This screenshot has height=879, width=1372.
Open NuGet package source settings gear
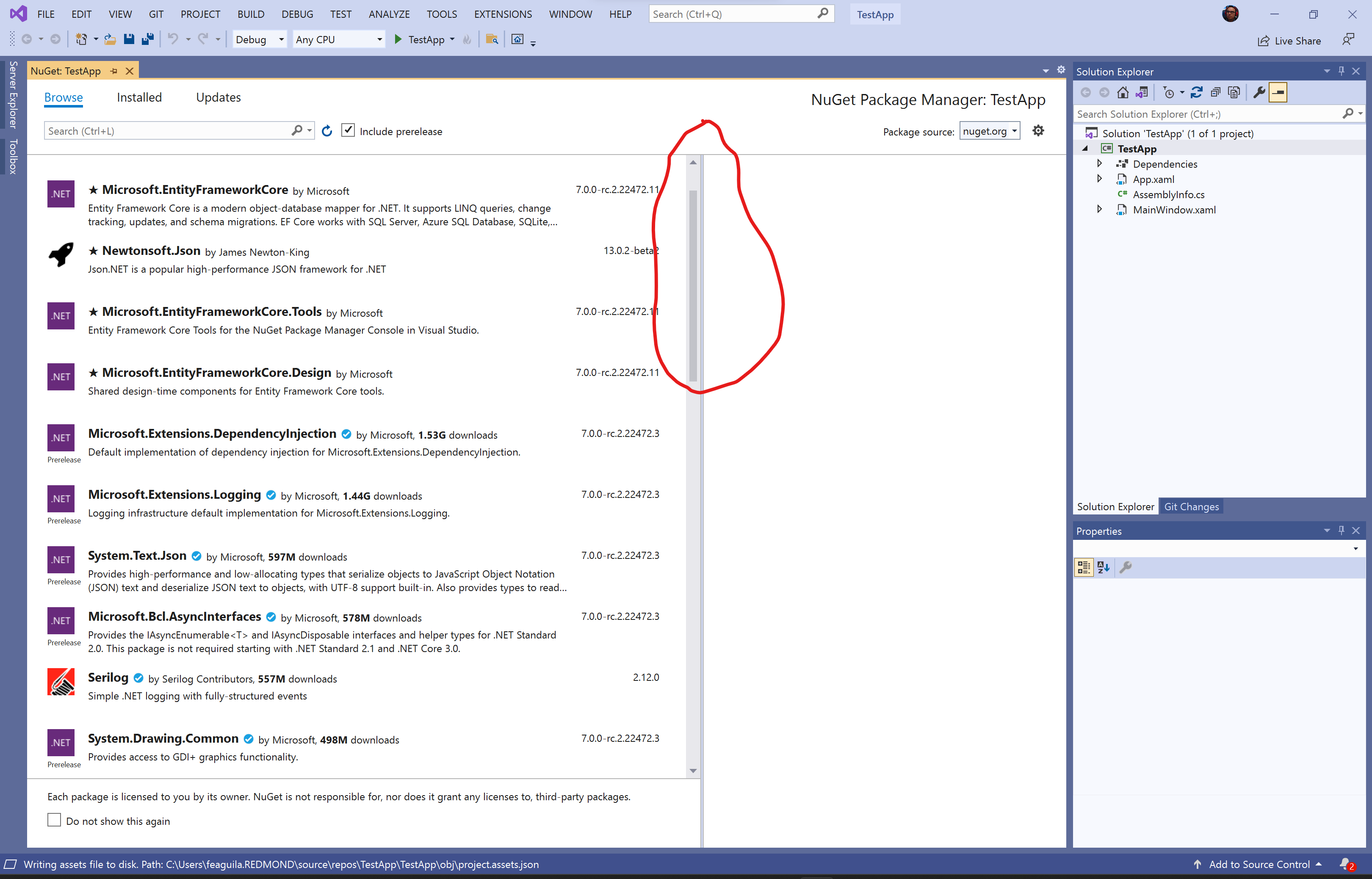tap(1038, 131)
